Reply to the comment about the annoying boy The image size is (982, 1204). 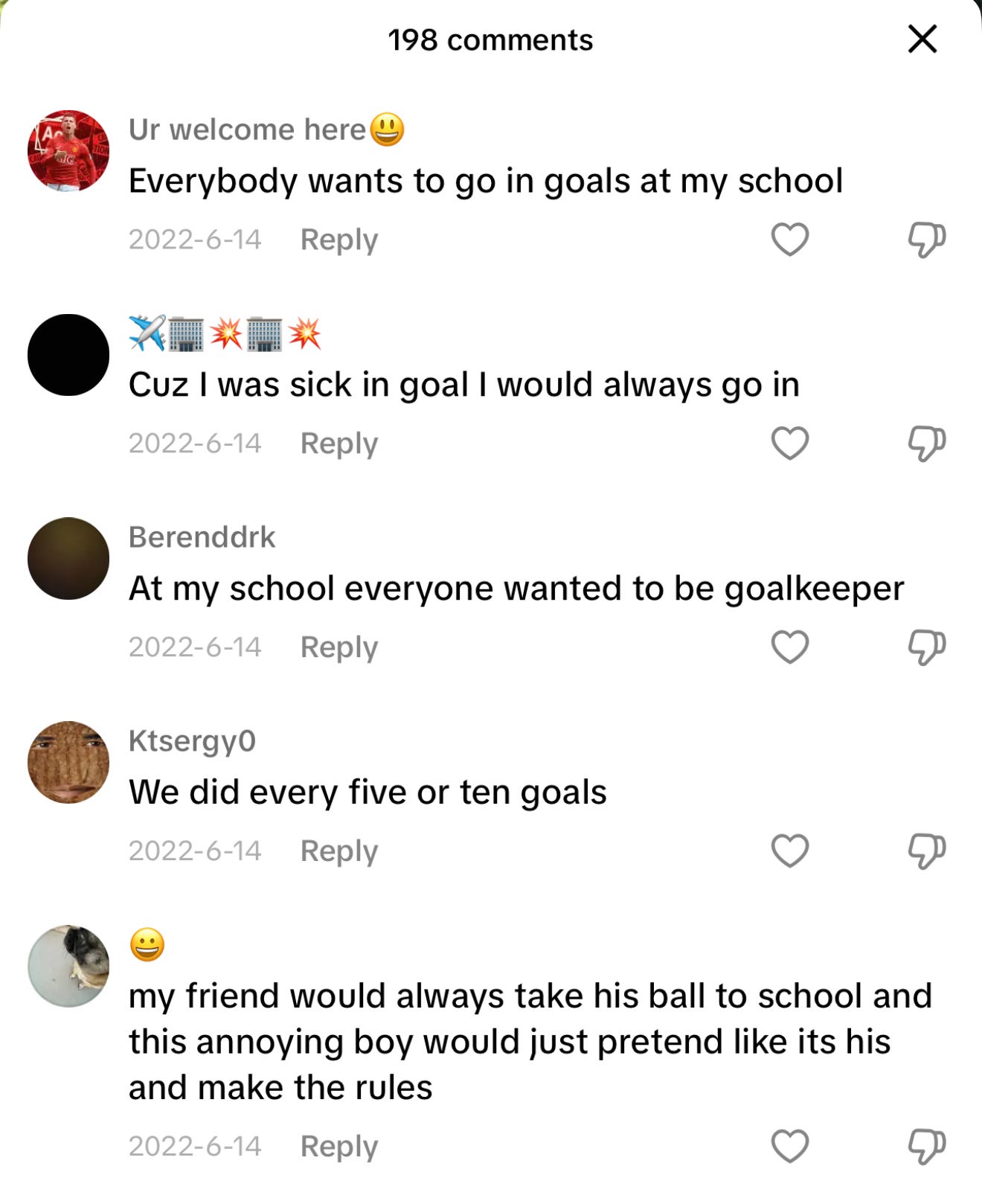coord(339,1146)
